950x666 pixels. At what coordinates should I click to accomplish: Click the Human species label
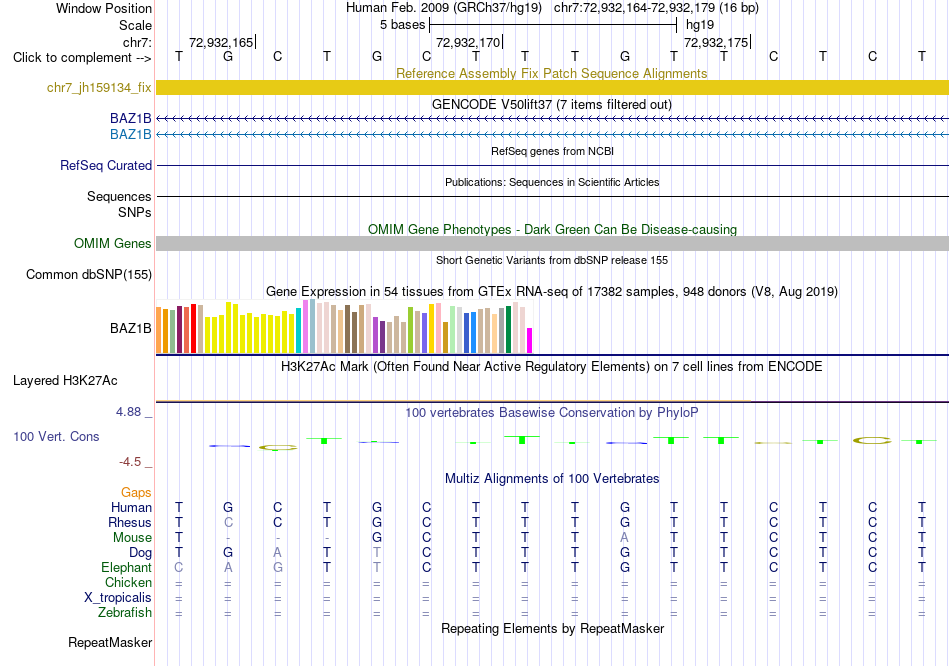point(131,507)
